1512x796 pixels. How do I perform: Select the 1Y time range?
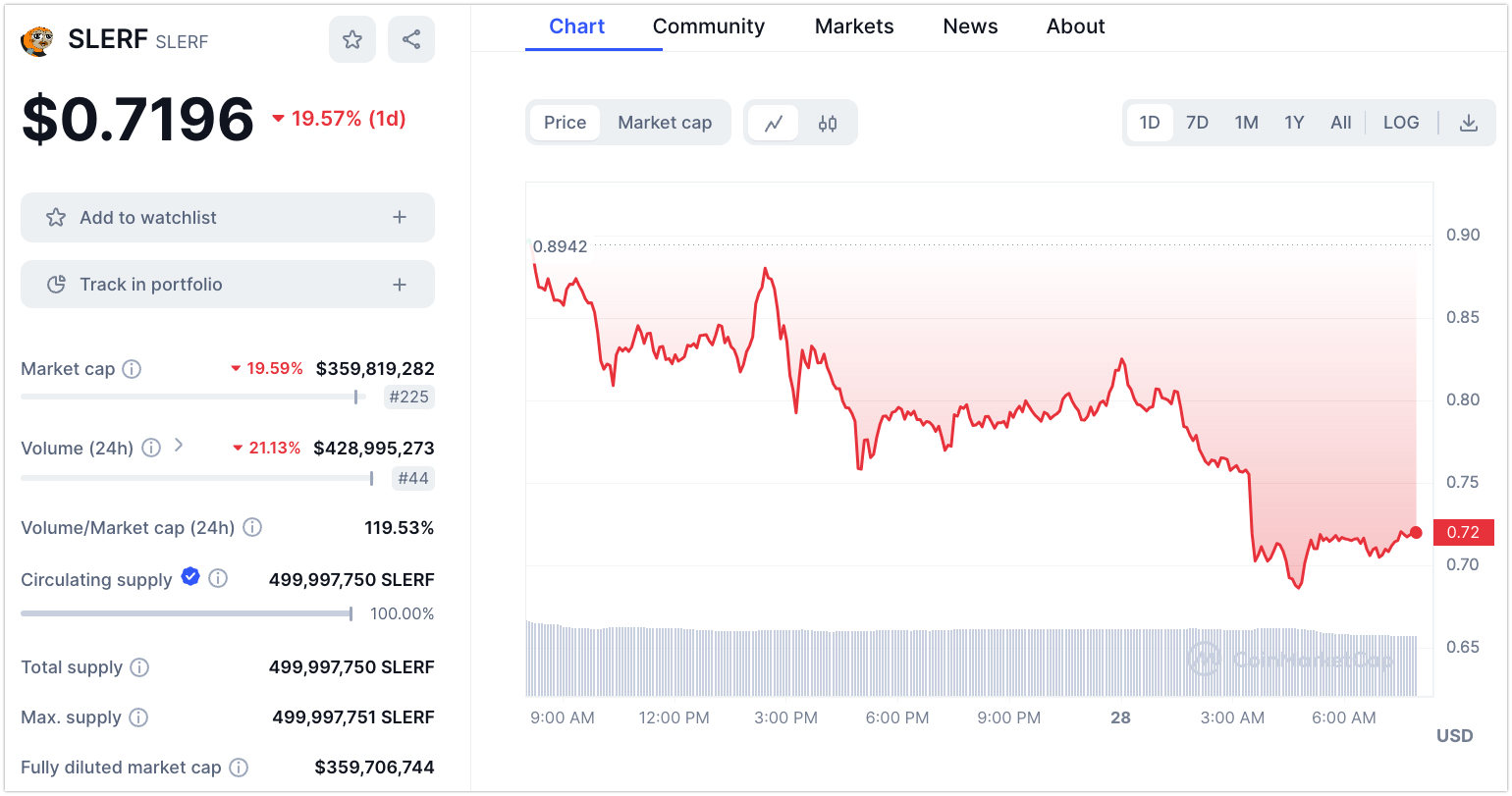(1294, 123)
